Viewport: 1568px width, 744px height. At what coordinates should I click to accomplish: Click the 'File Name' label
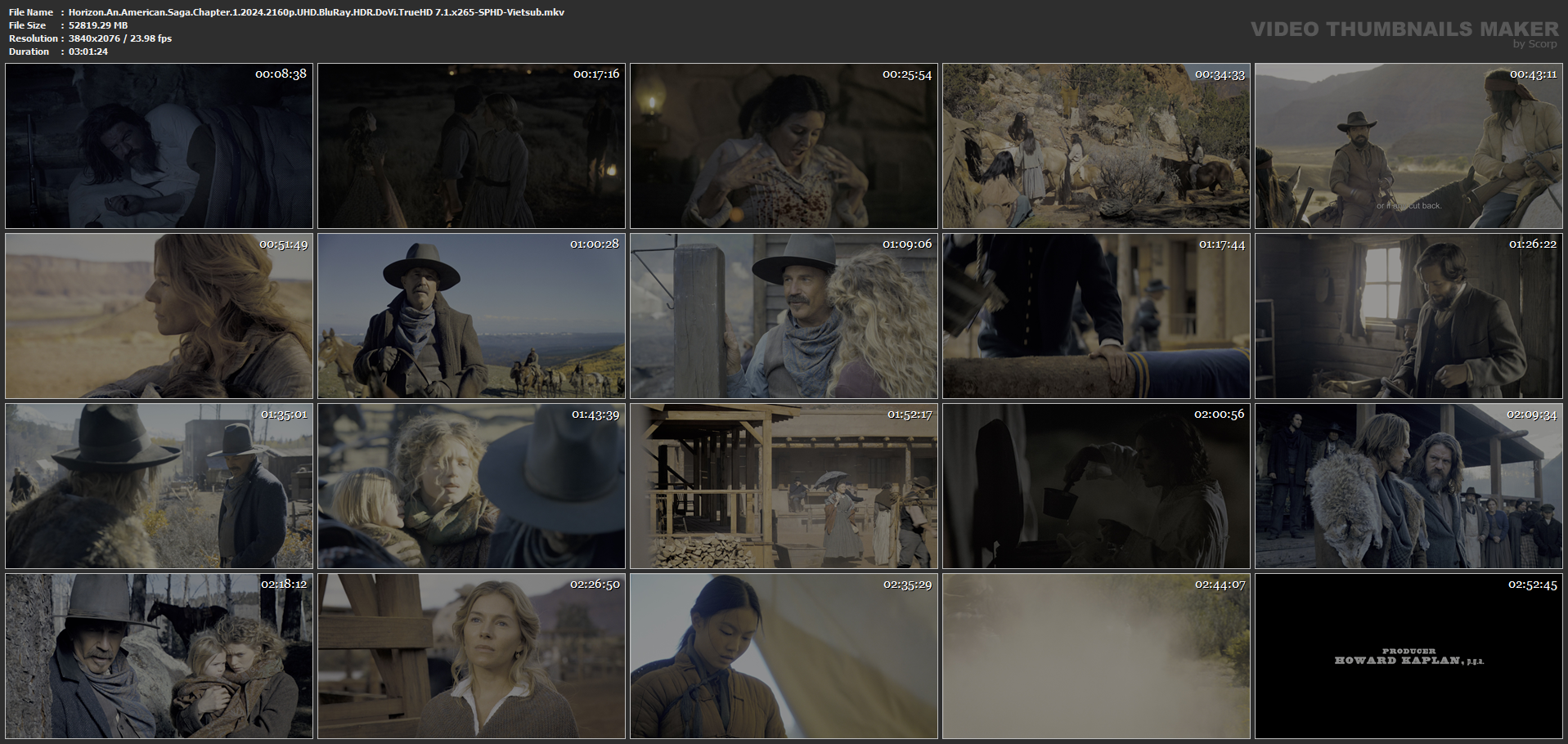point(31,12)
